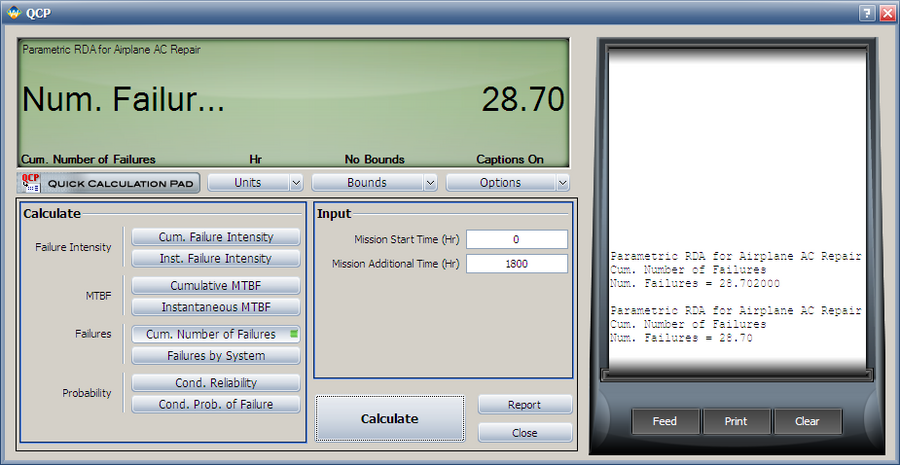Open the Report button
900x465 pixels.
tap(524, 405)
